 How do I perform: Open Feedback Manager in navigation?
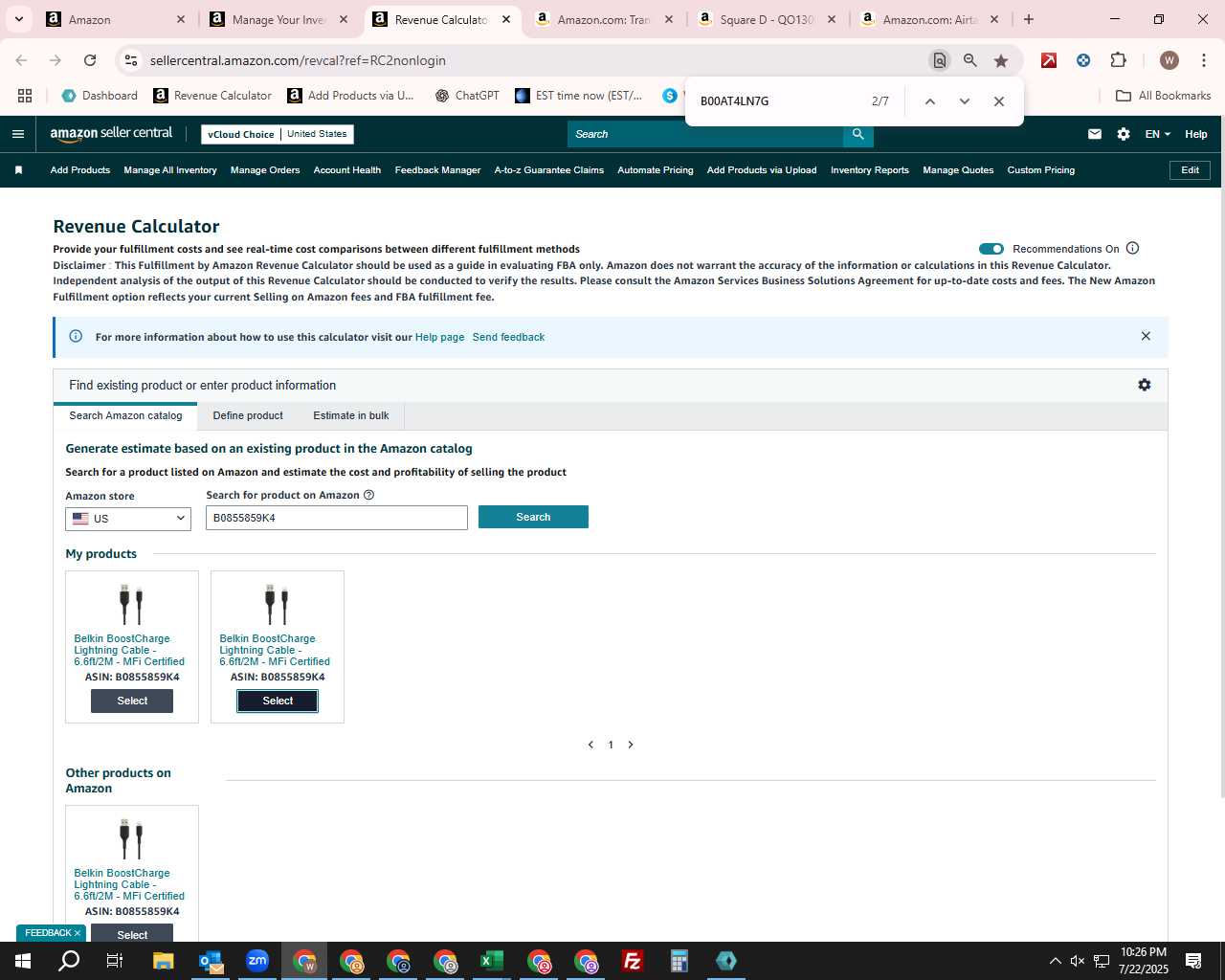click(x=437, y=170)
